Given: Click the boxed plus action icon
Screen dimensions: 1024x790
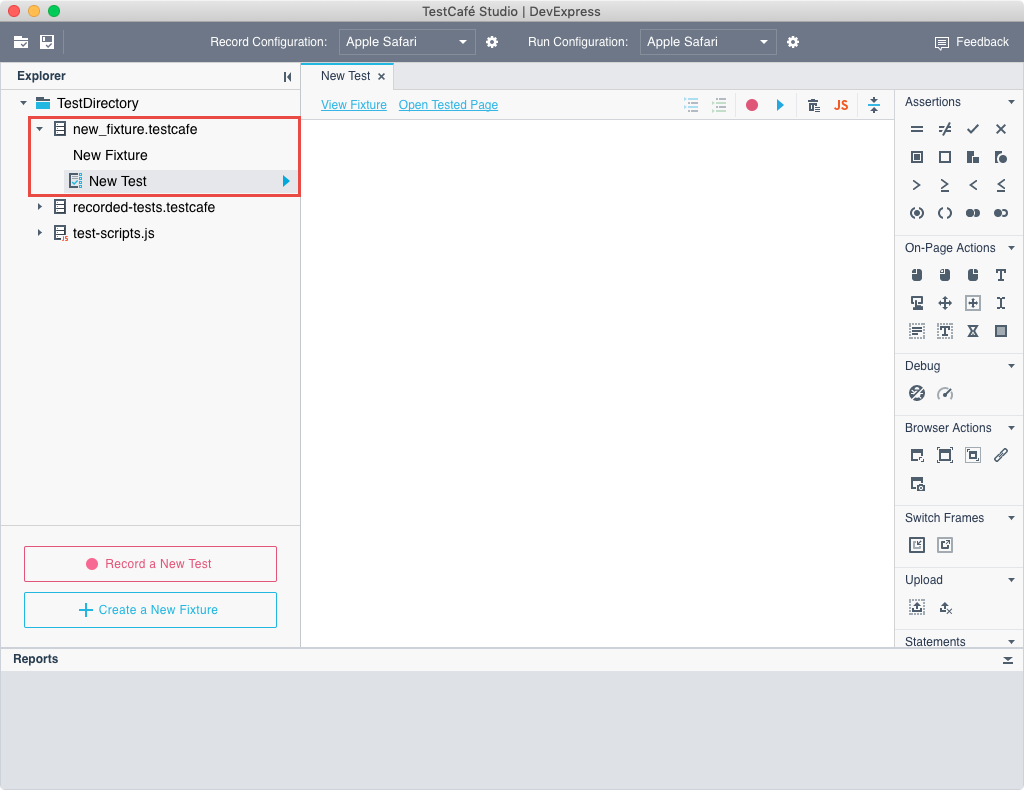Looking at the screenshot, I should (x=973, y=303).
